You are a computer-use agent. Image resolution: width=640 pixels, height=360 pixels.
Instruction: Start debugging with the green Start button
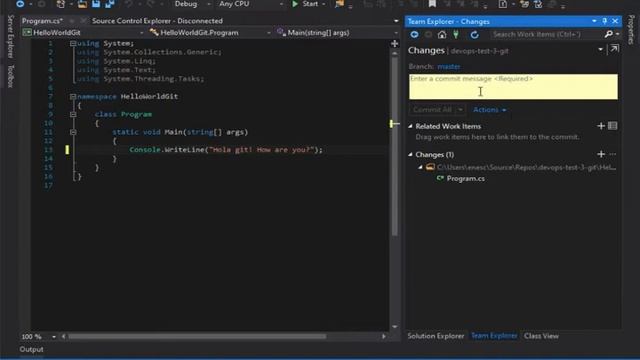click(305, 4)
